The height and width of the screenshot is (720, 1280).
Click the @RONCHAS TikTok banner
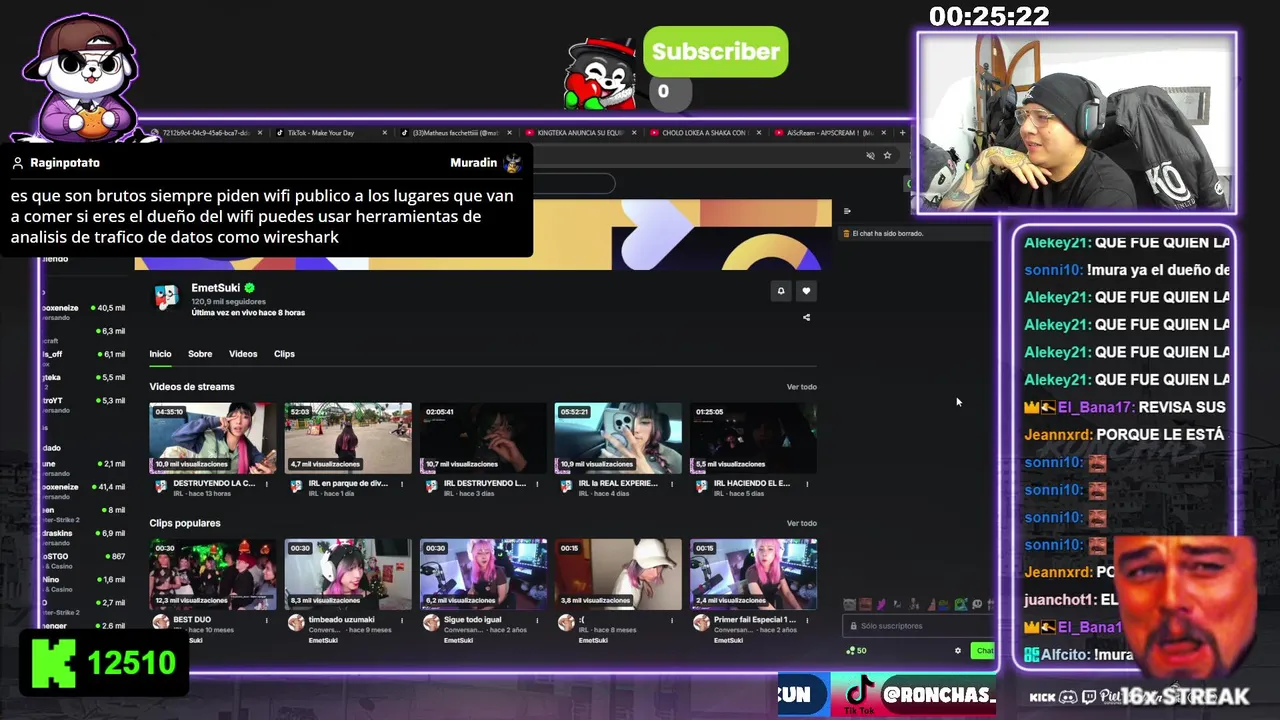point(912,695)
